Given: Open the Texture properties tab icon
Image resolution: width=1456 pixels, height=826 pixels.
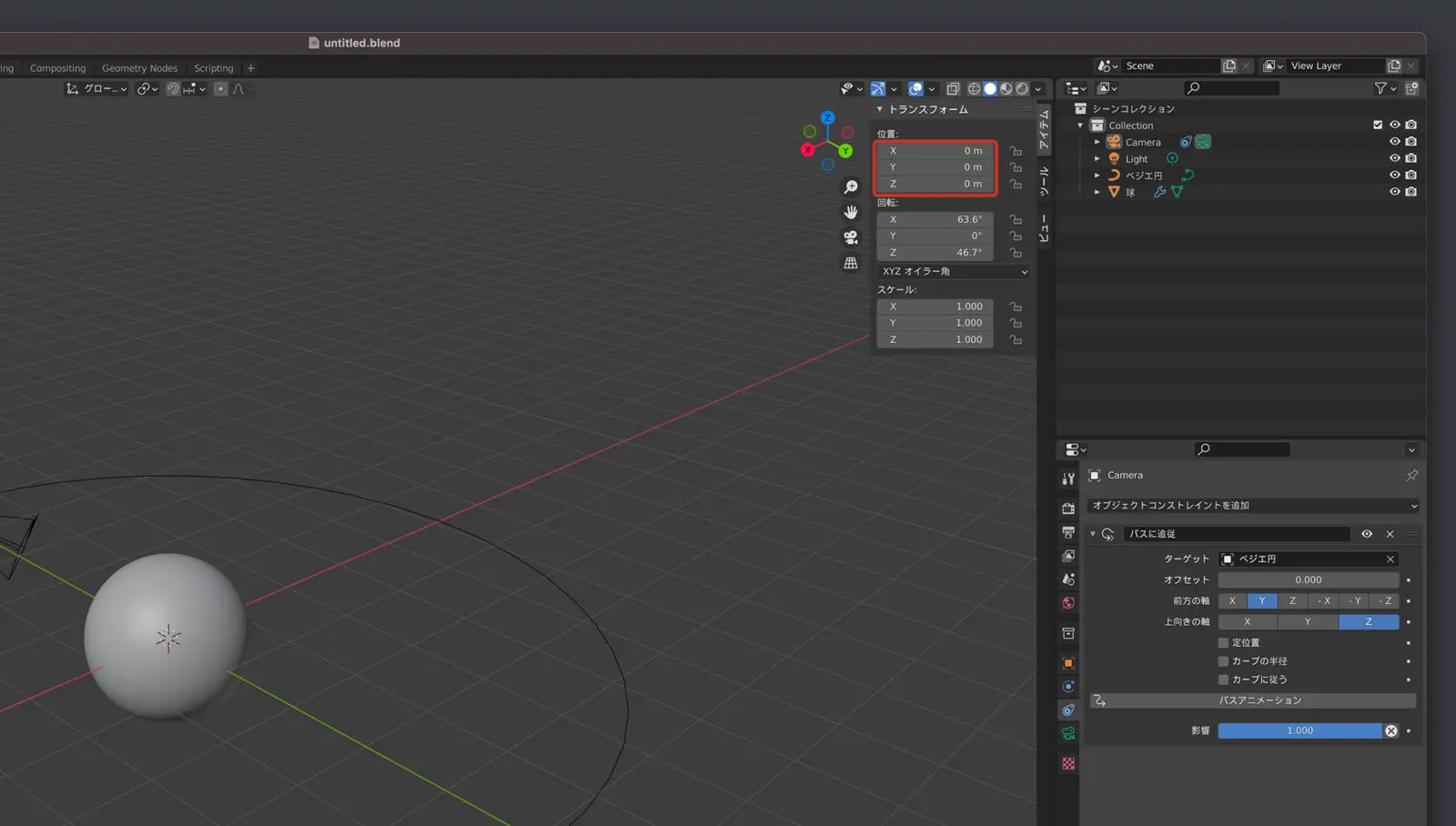Looking at the screenshot, I should (x=1068, y=764).
